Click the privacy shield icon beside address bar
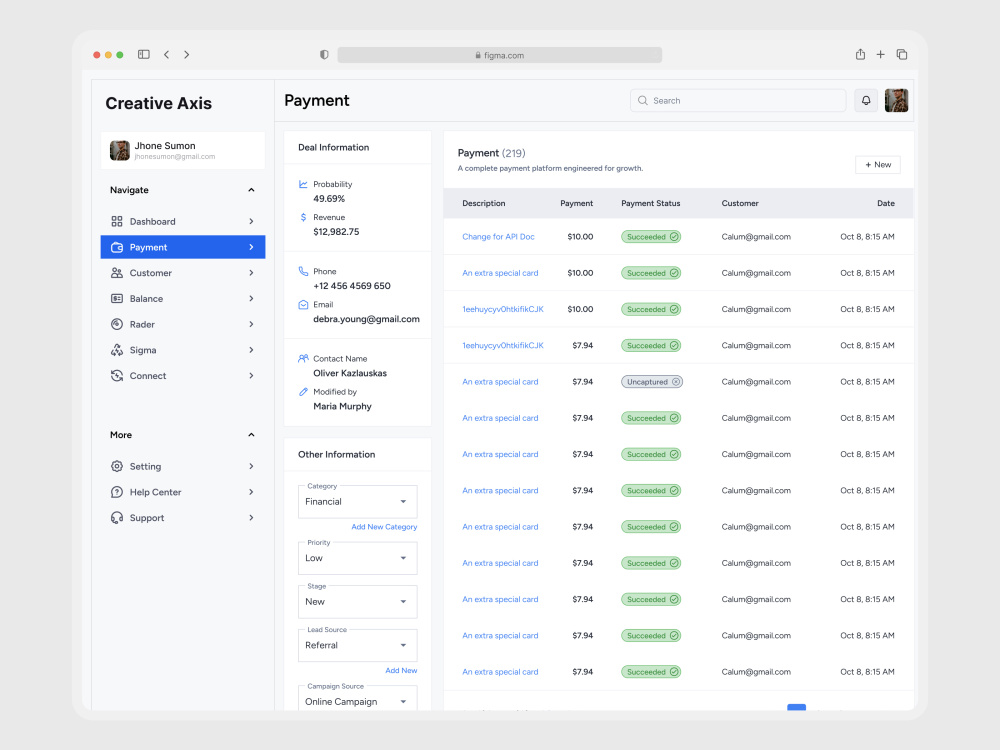 324,55
